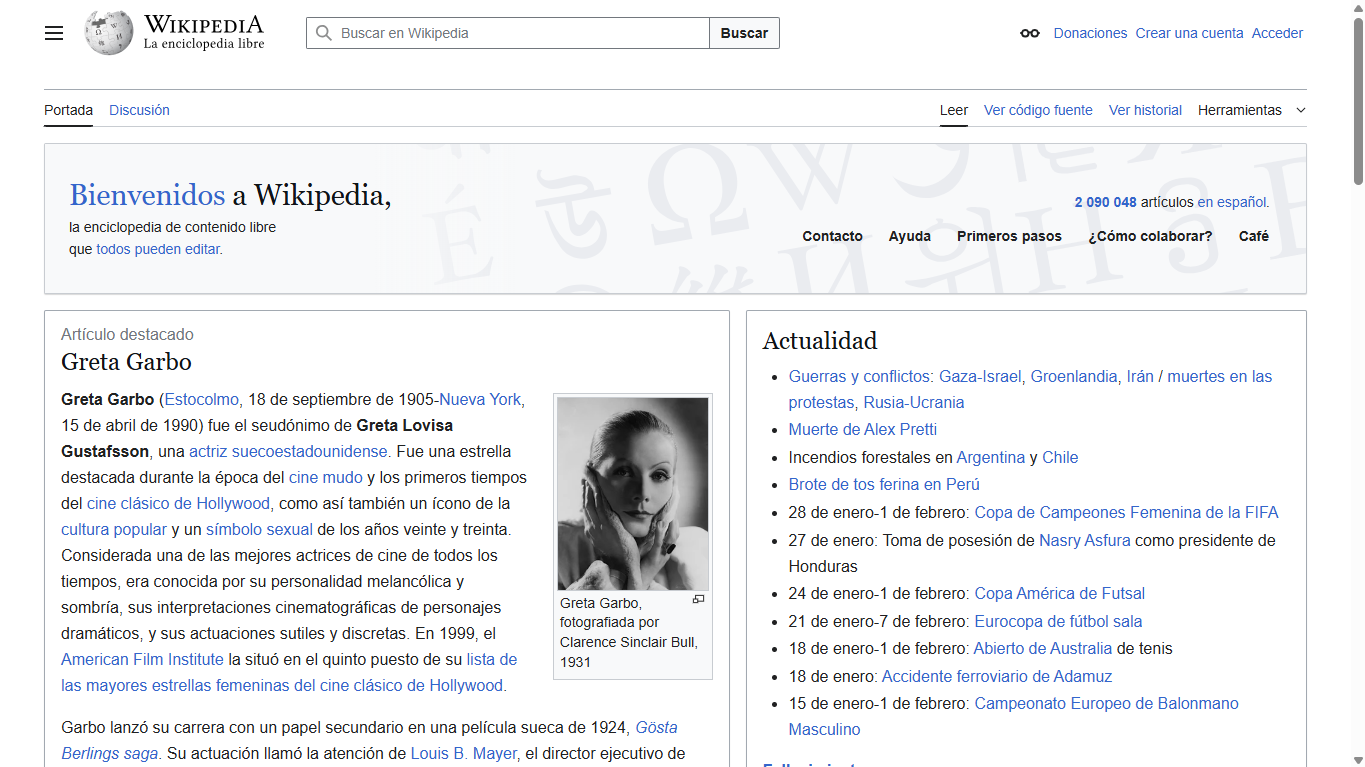Follow the Nueva York link
The image size is (1365, 767).
coord(480,399)
